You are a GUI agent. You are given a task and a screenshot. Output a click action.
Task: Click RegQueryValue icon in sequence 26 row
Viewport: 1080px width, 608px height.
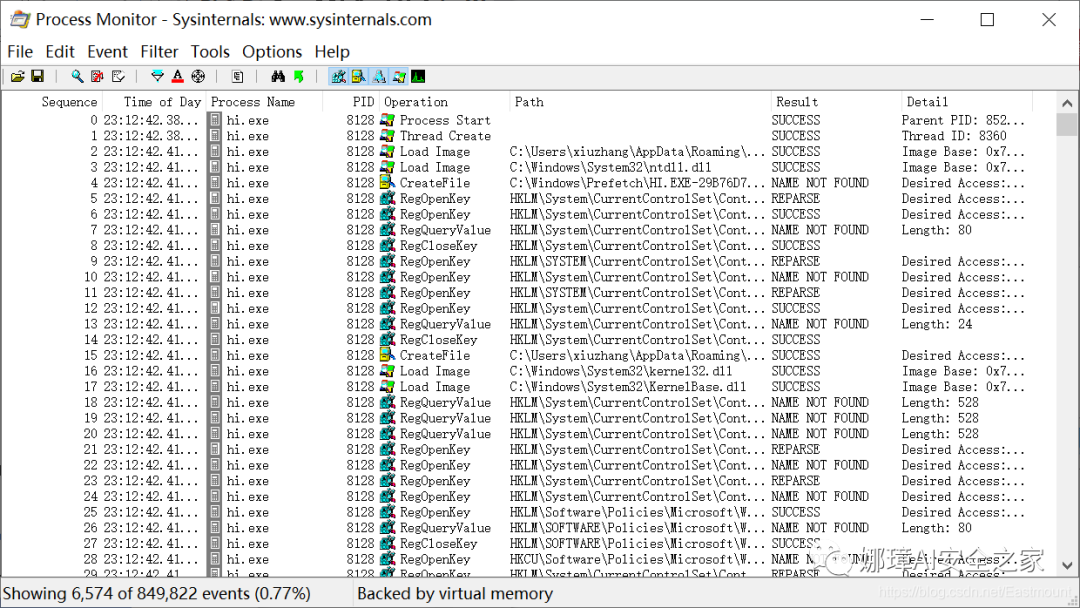pyautogui.click(x=388, y=528)
